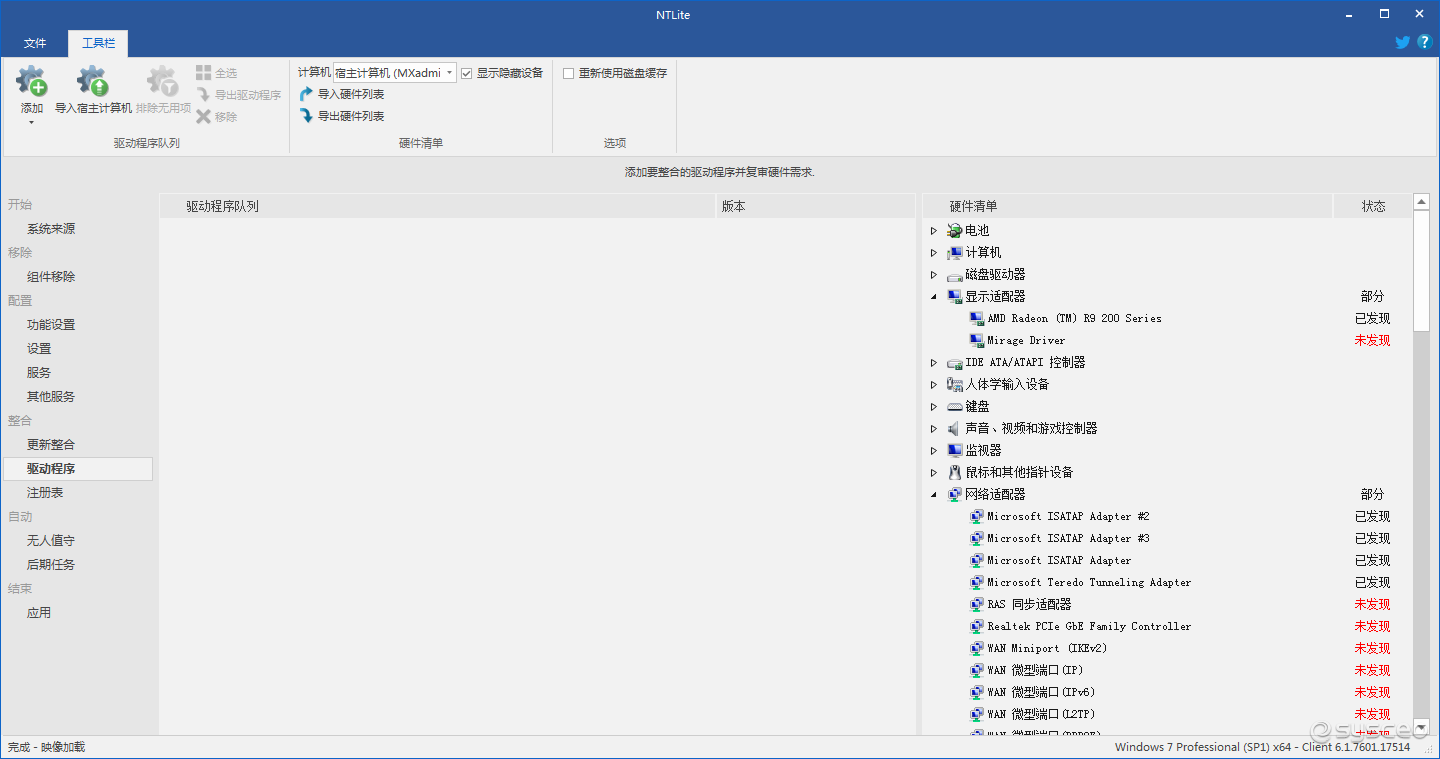Click the IDE ATA/ATAPI 控制器 icon

click(x=955, y=363)
